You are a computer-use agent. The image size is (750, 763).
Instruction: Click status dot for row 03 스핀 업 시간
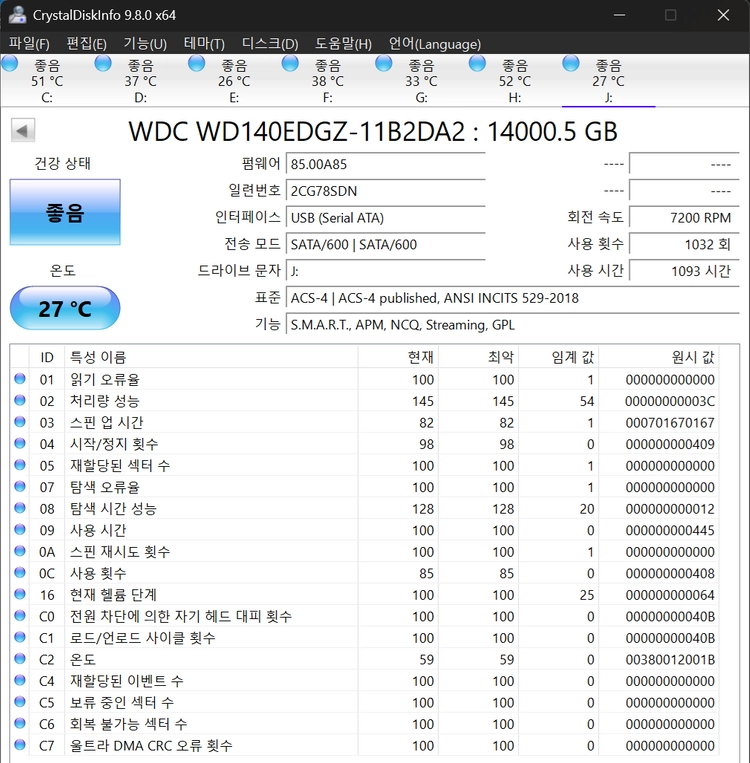point(20,421)
